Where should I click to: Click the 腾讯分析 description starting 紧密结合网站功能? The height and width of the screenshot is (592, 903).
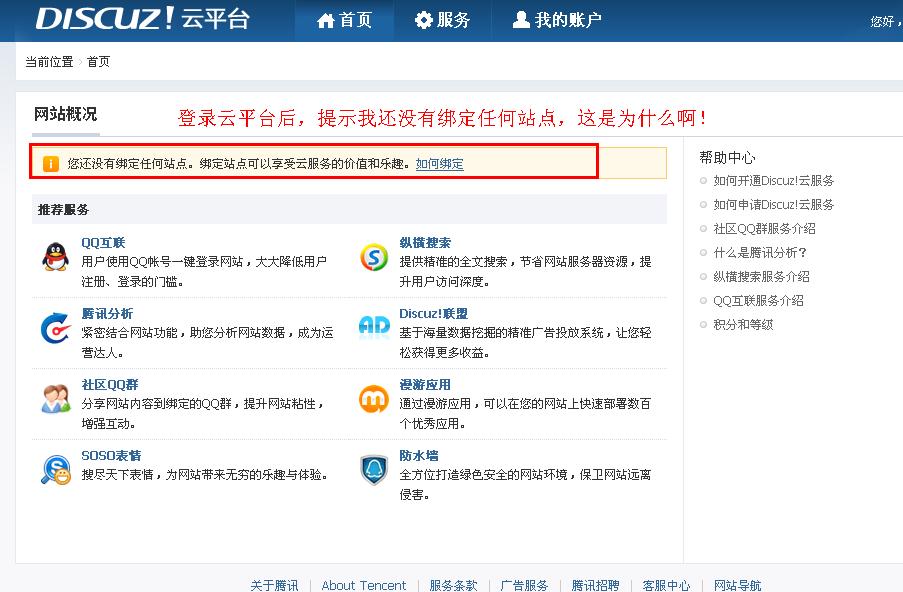pos(207,343)
